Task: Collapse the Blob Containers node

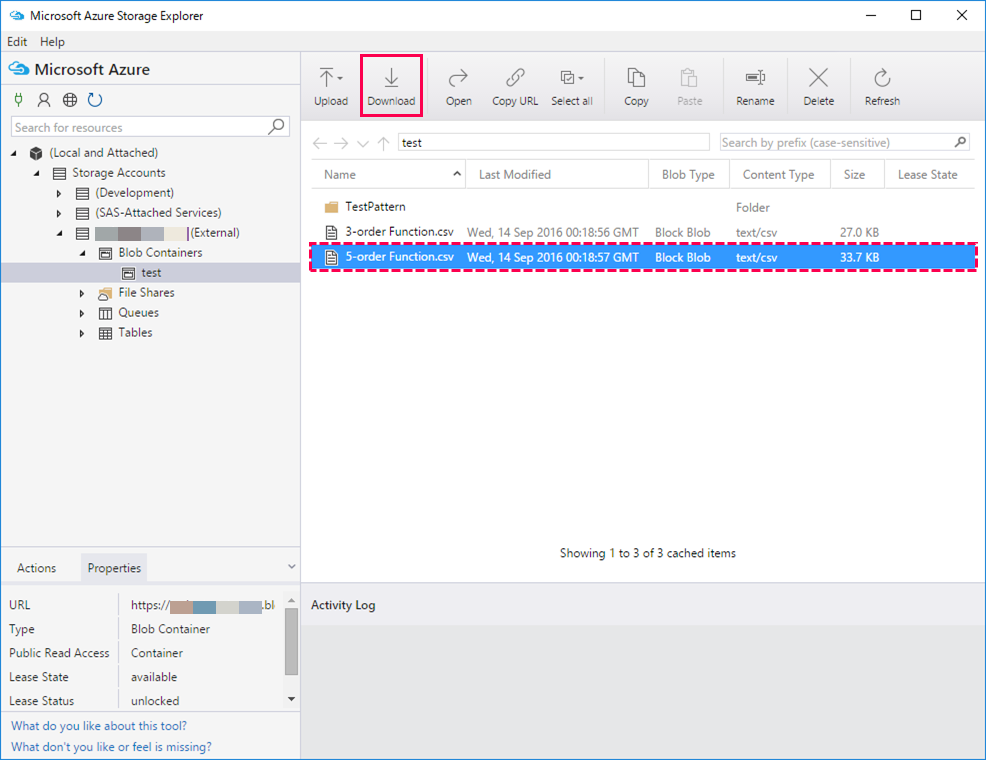Action: (82, 253)
